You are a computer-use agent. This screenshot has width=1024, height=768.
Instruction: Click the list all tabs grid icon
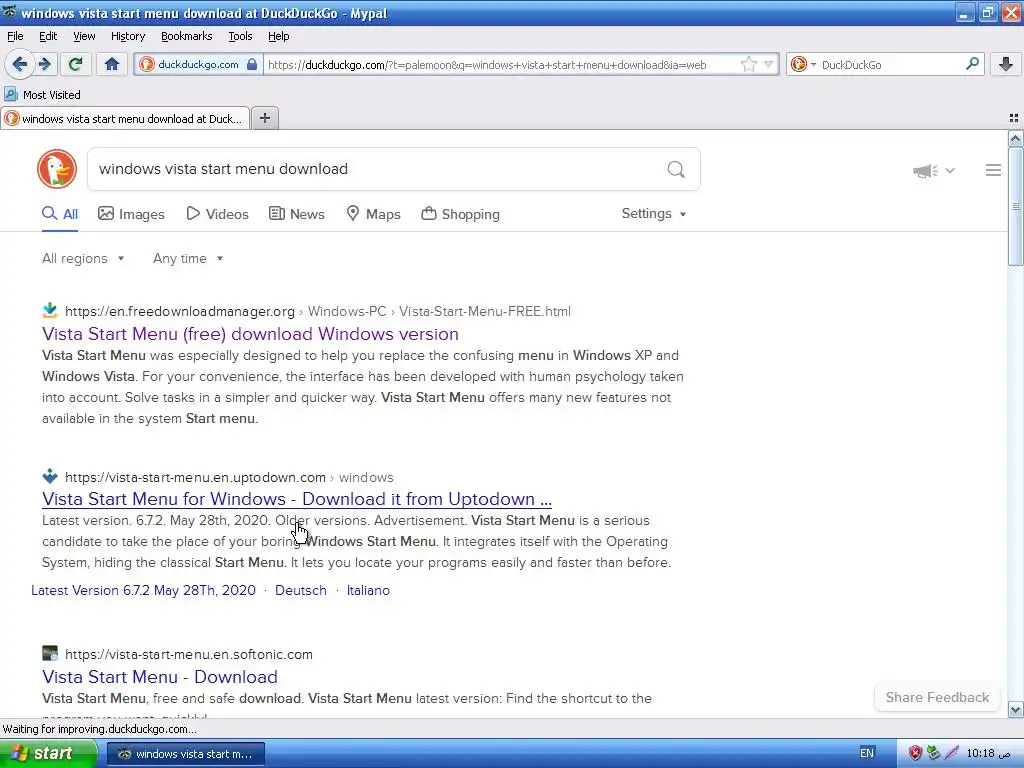(1014, 118)
